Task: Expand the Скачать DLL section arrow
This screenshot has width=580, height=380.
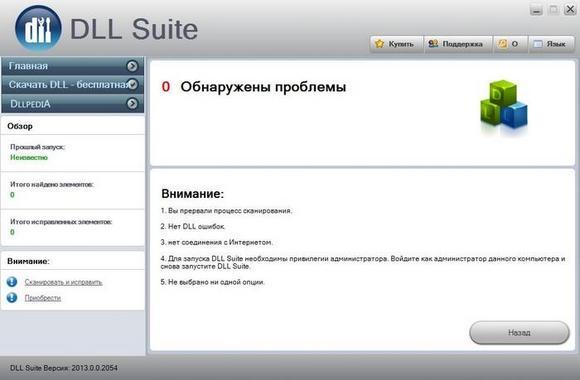Action: pos(133,84)
